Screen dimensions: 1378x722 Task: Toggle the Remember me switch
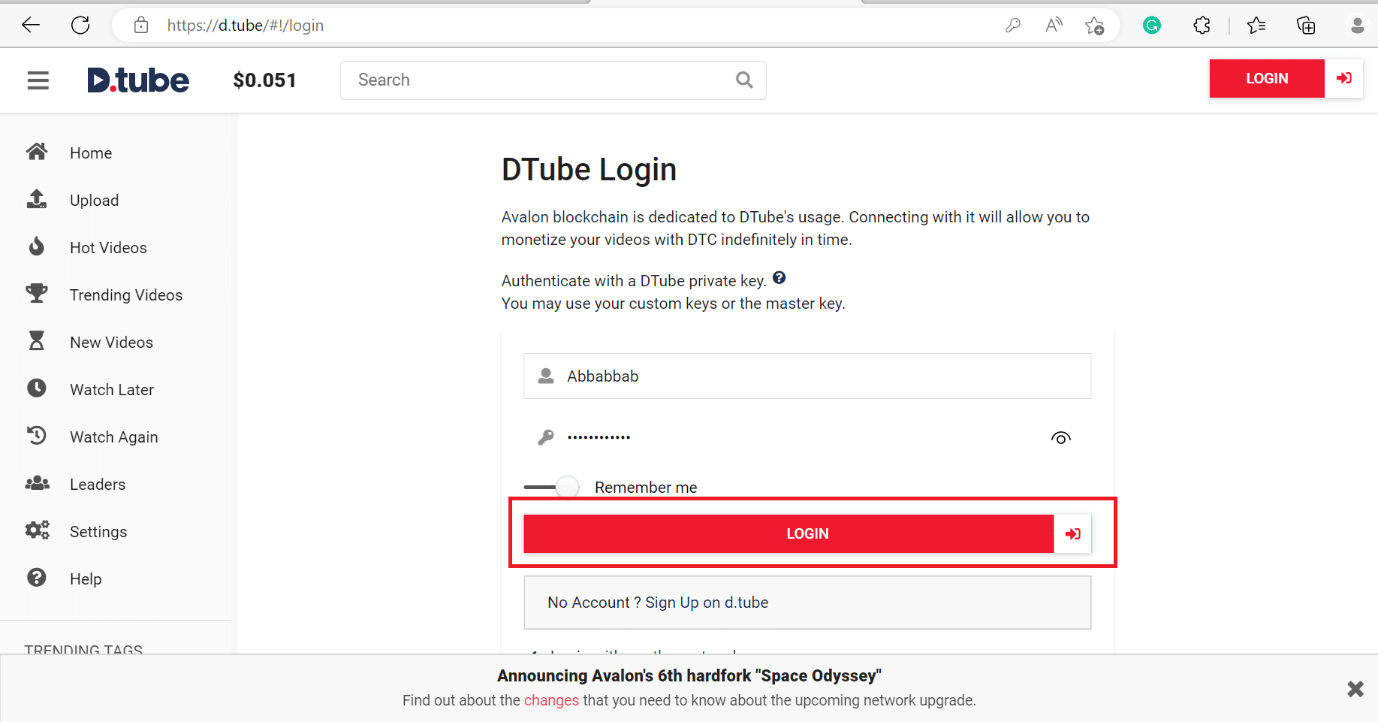(551, 487)
